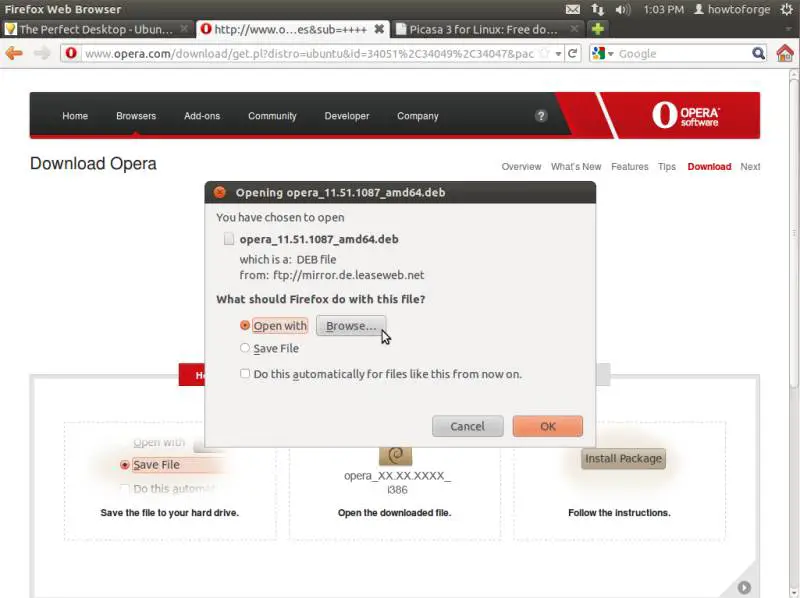Close the Opera download tab
The height and width of the screenshot is (598, 800).
point(379,29)
